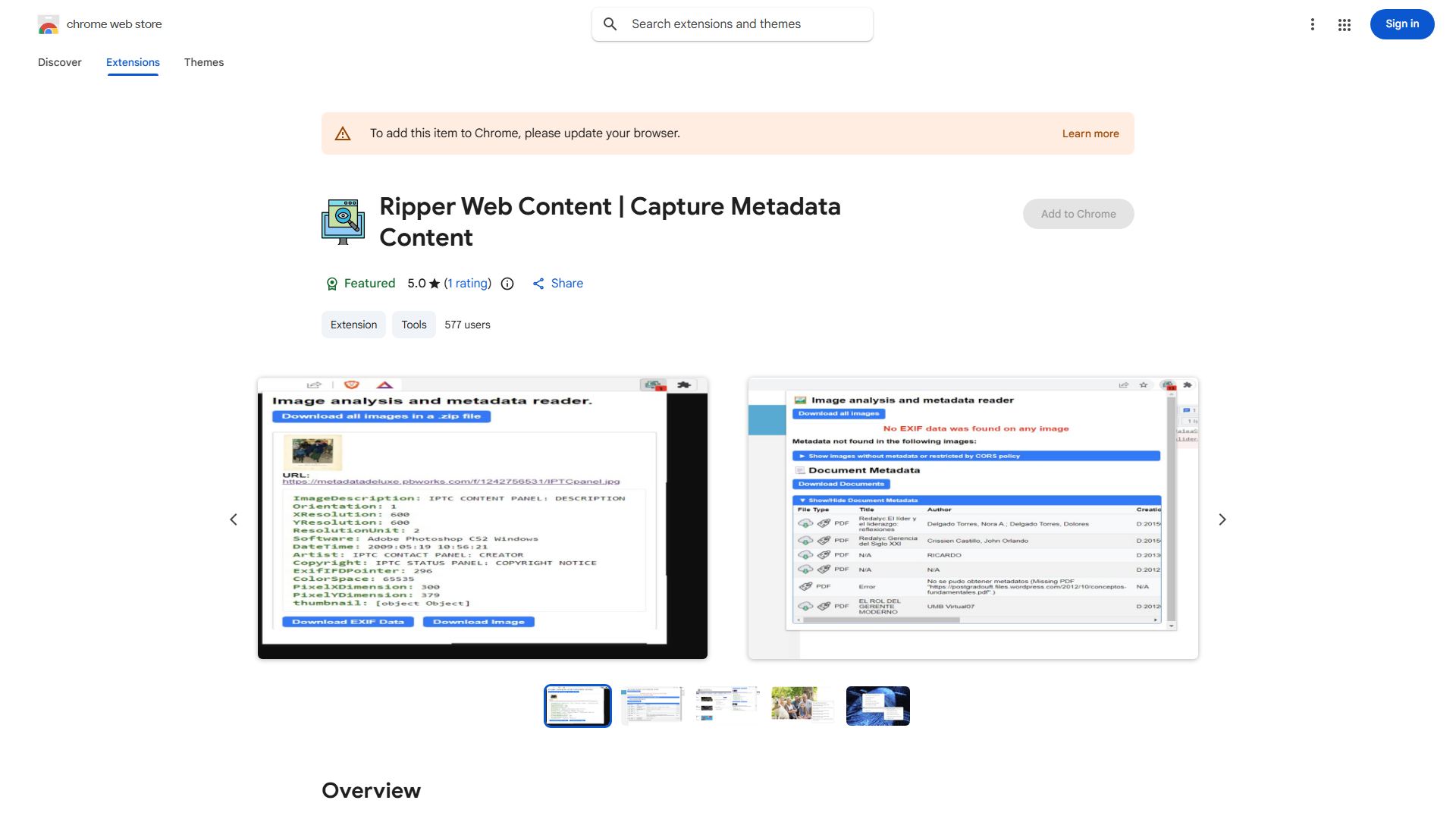Open the Google apps grid

pyautogui.click(x=1344, y=24)
